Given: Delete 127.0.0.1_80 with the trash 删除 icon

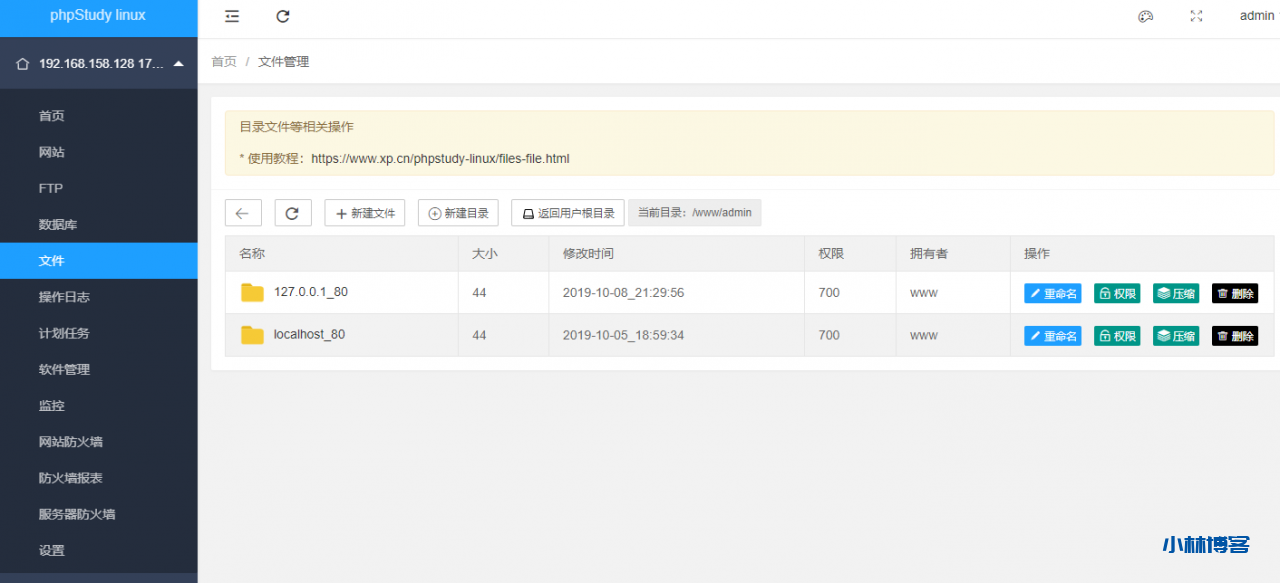Looking at the screenshot, I should tap(1234, 293).
